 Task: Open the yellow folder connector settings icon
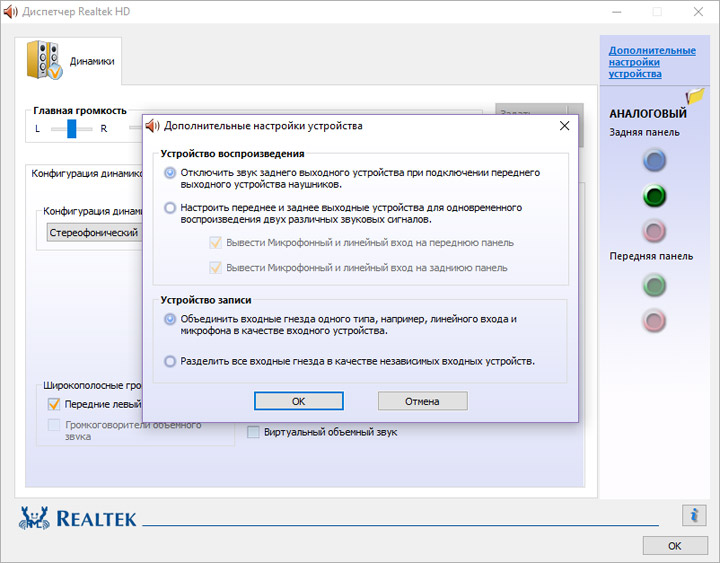click(x=695, y=96)
